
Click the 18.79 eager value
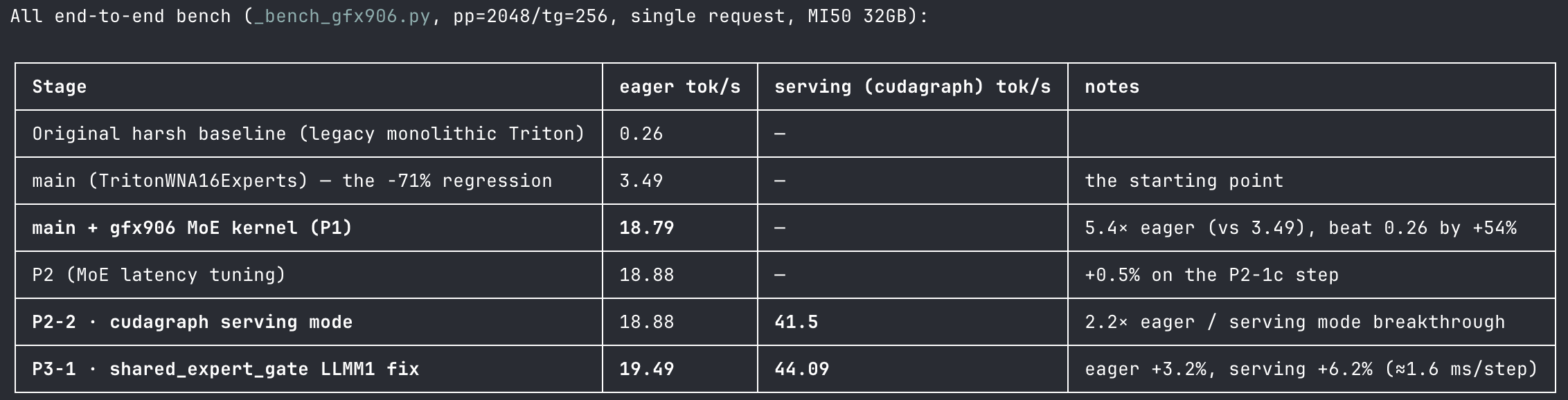click(x=646, y=228)
